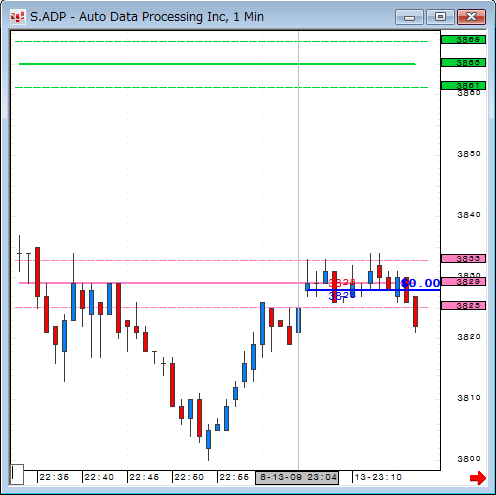Viewport: 496px width, 495px height.
Task: Click the 22:55 time axis label
Action: (234, 477)
